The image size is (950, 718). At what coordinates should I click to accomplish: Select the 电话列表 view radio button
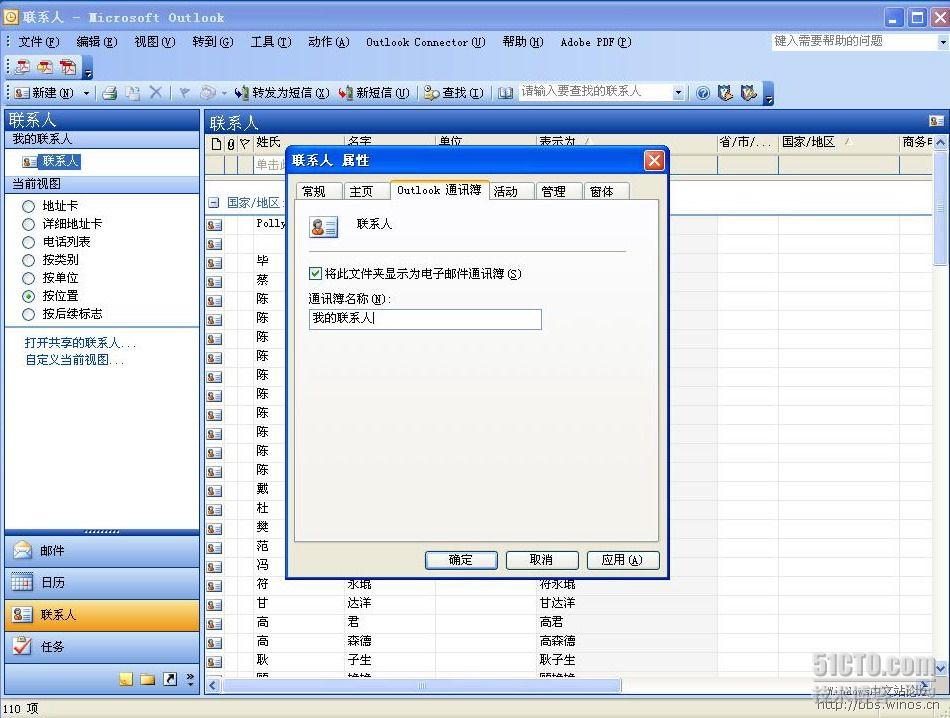click(x=28, y=242)
